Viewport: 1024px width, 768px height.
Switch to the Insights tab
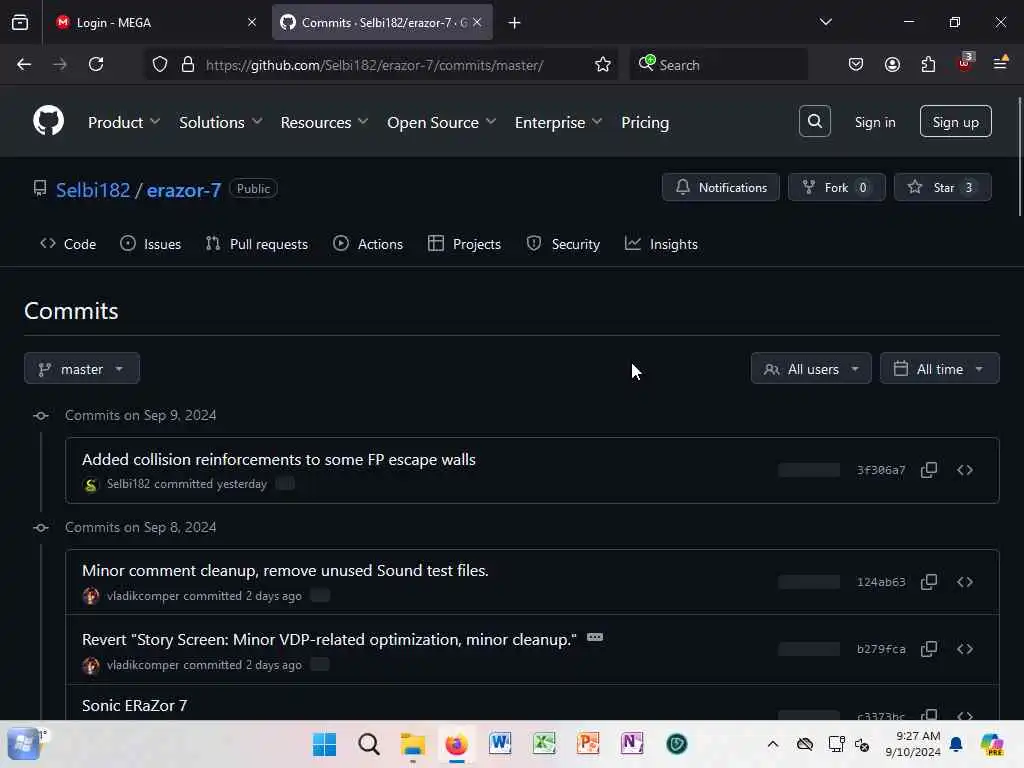(662, 244)
